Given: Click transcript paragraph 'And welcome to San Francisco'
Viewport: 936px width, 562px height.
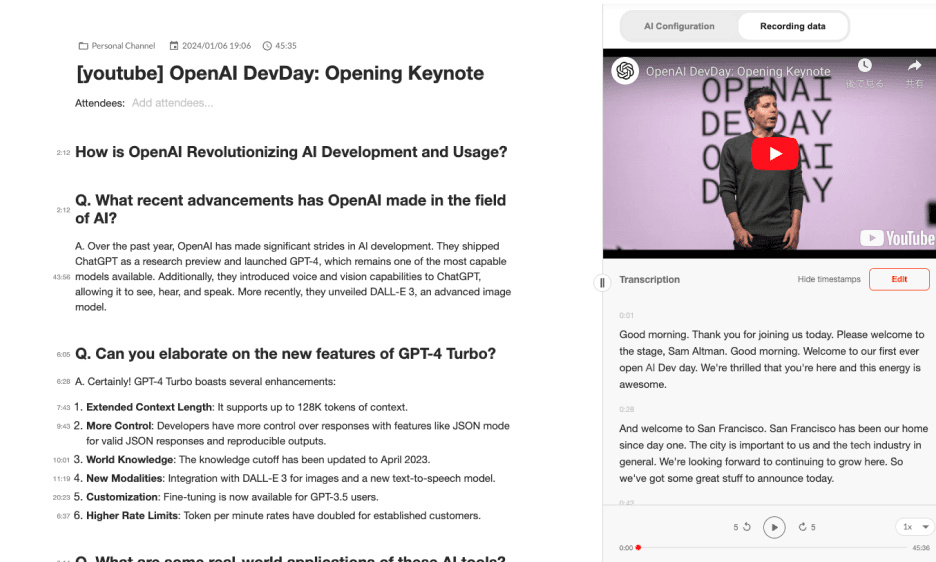Looking at the screenshot, I should click(x=774, y=453).
